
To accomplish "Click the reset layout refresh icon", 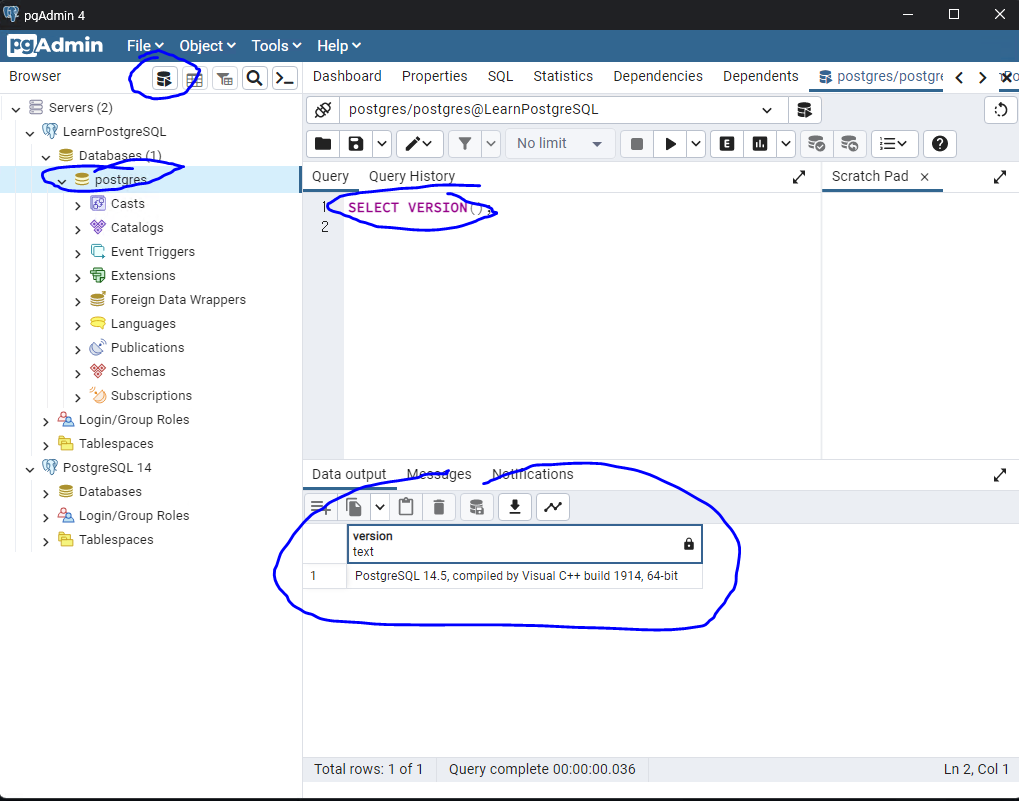I will pyautogui.click(x=1001, y=110).
